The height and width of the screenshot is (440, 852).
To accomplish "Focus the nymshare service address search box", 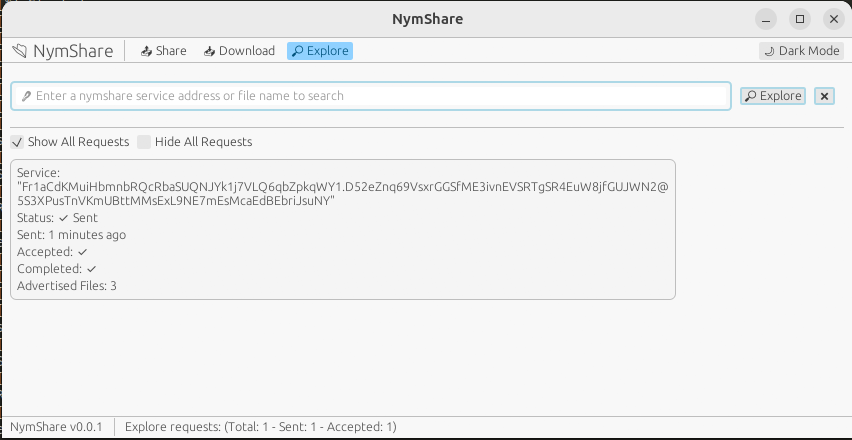I will [380, 96].
